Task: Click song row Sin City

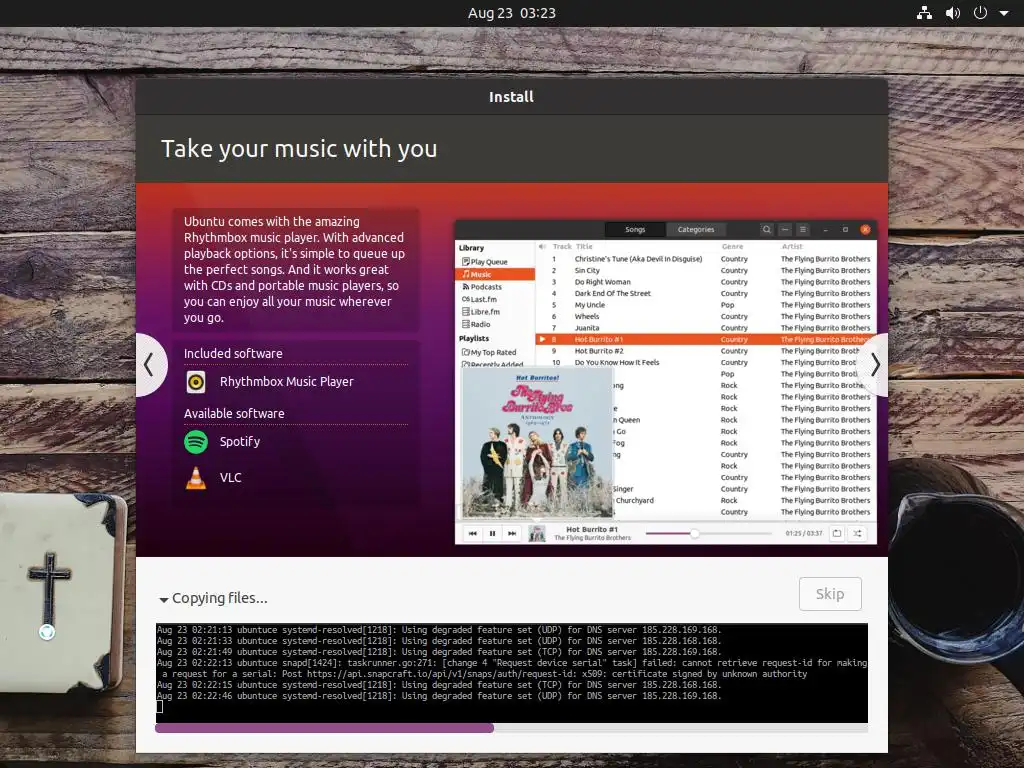Action: tap(705, 270)
